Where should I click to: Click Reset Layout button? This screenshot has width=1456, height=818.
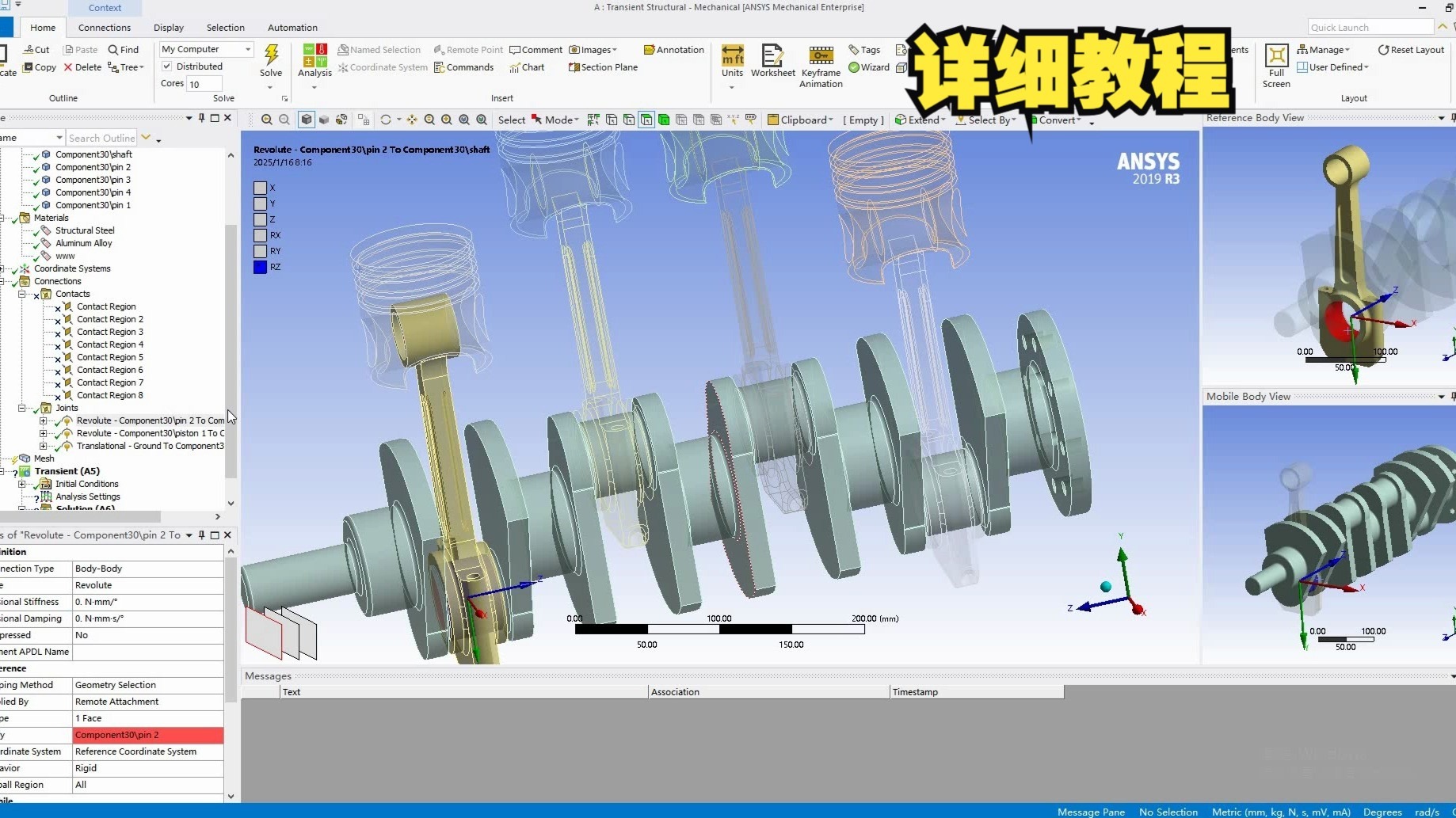pos(1411,49)
